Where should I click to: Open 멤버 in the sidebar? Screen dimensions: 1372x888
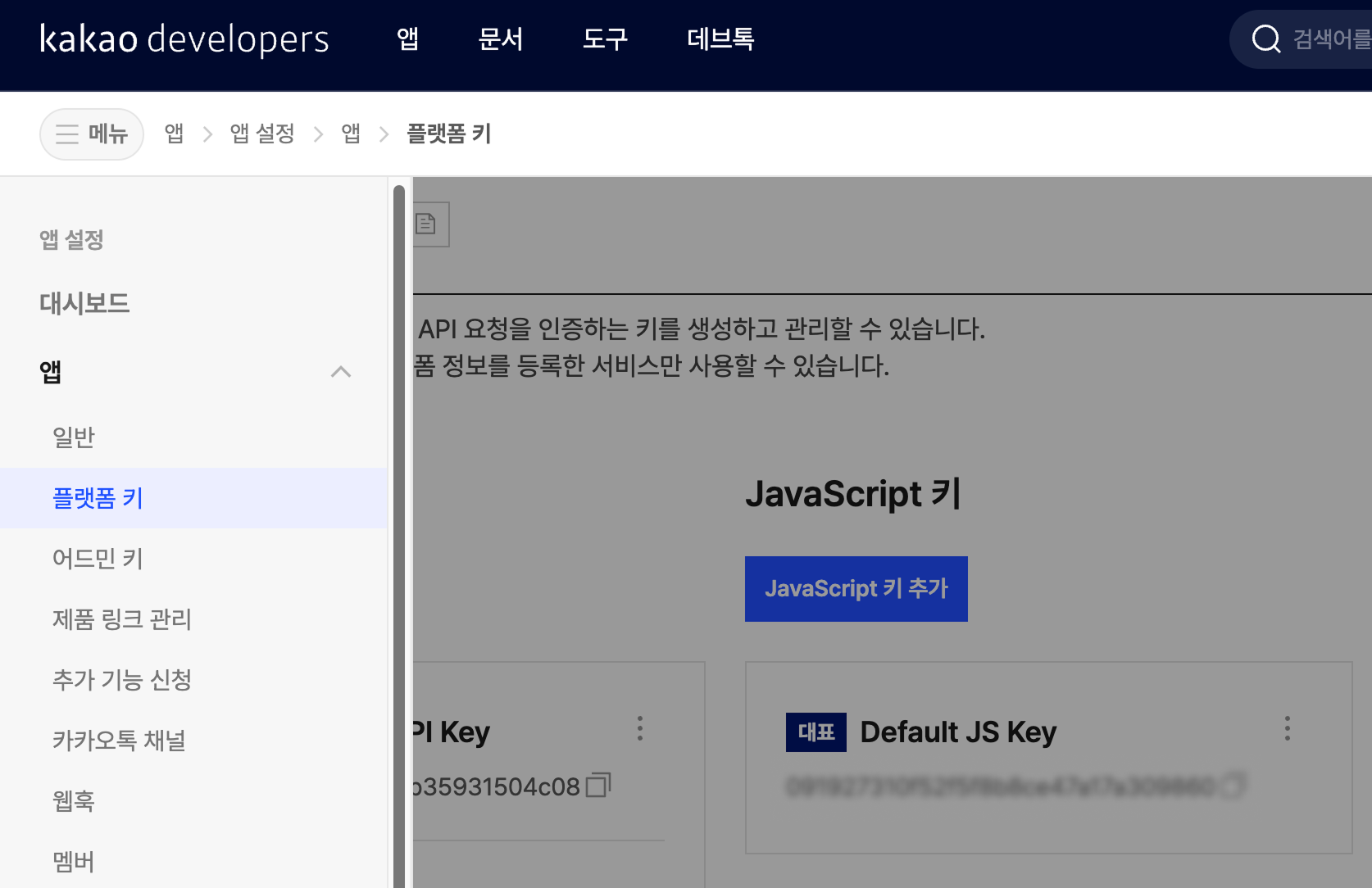[74, 862]
